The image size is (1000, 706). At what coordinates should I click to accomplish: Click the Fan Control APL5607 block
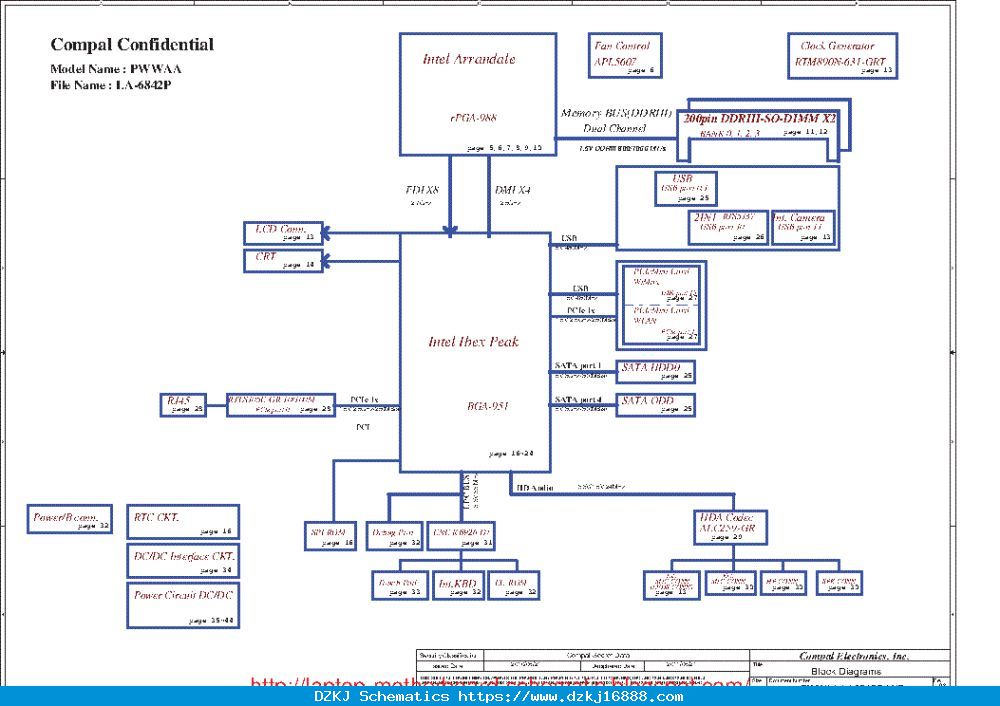(x=624, y=55)
